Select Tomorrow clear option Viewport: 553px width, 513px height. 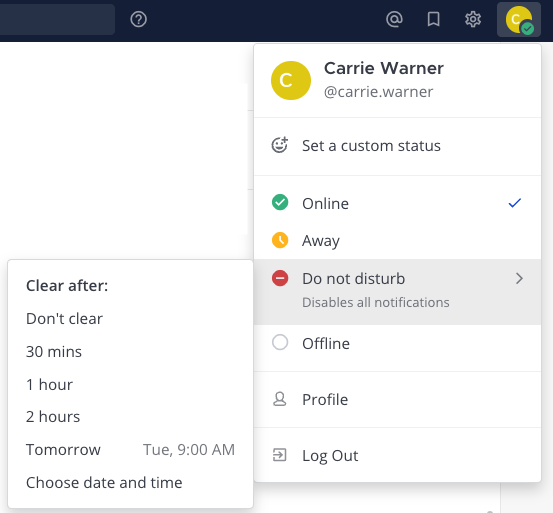130,450
